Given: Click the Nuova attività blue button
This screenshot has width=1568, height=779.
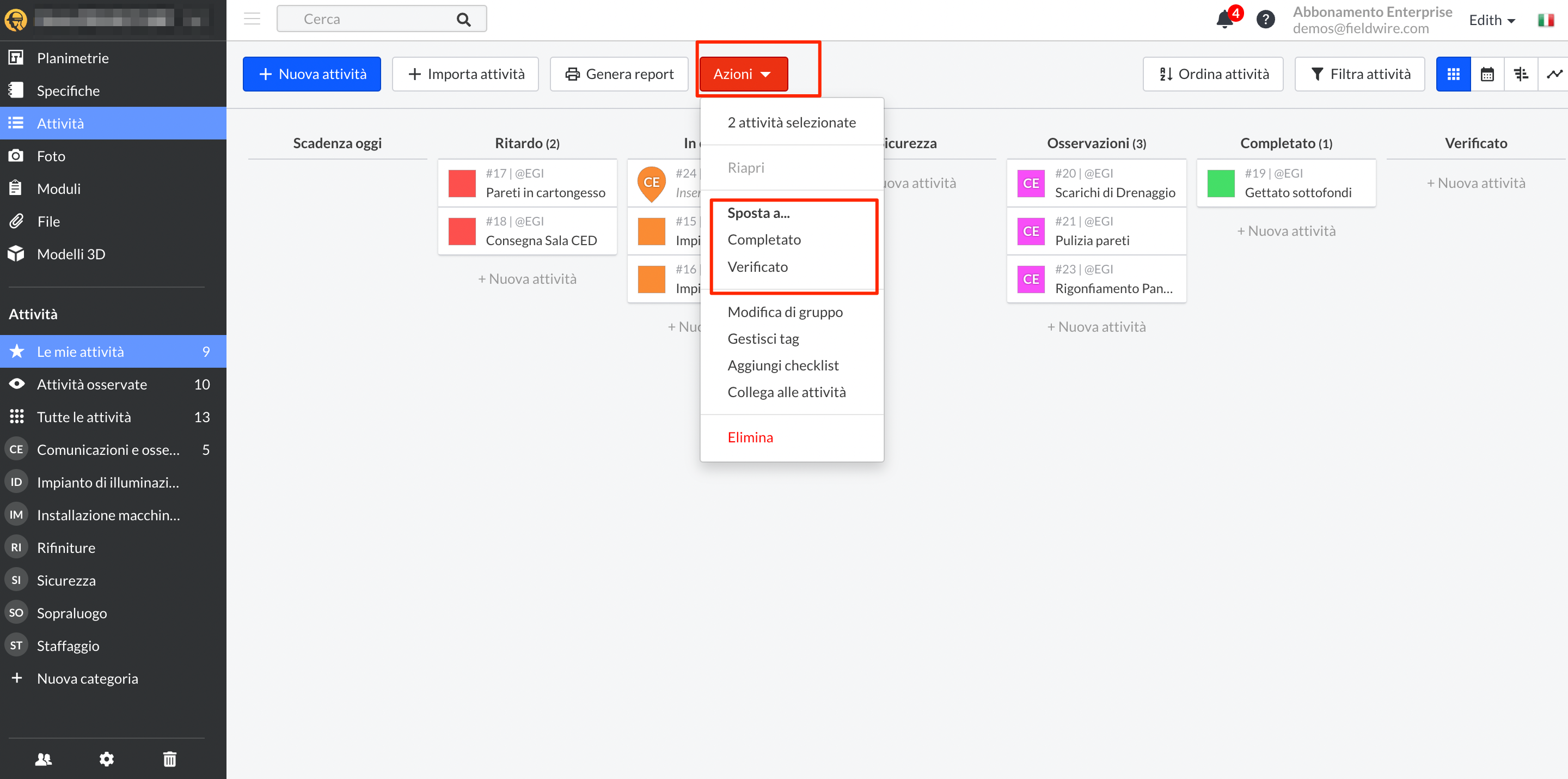Looking at the screenshot, I should (x=311, y=74).
